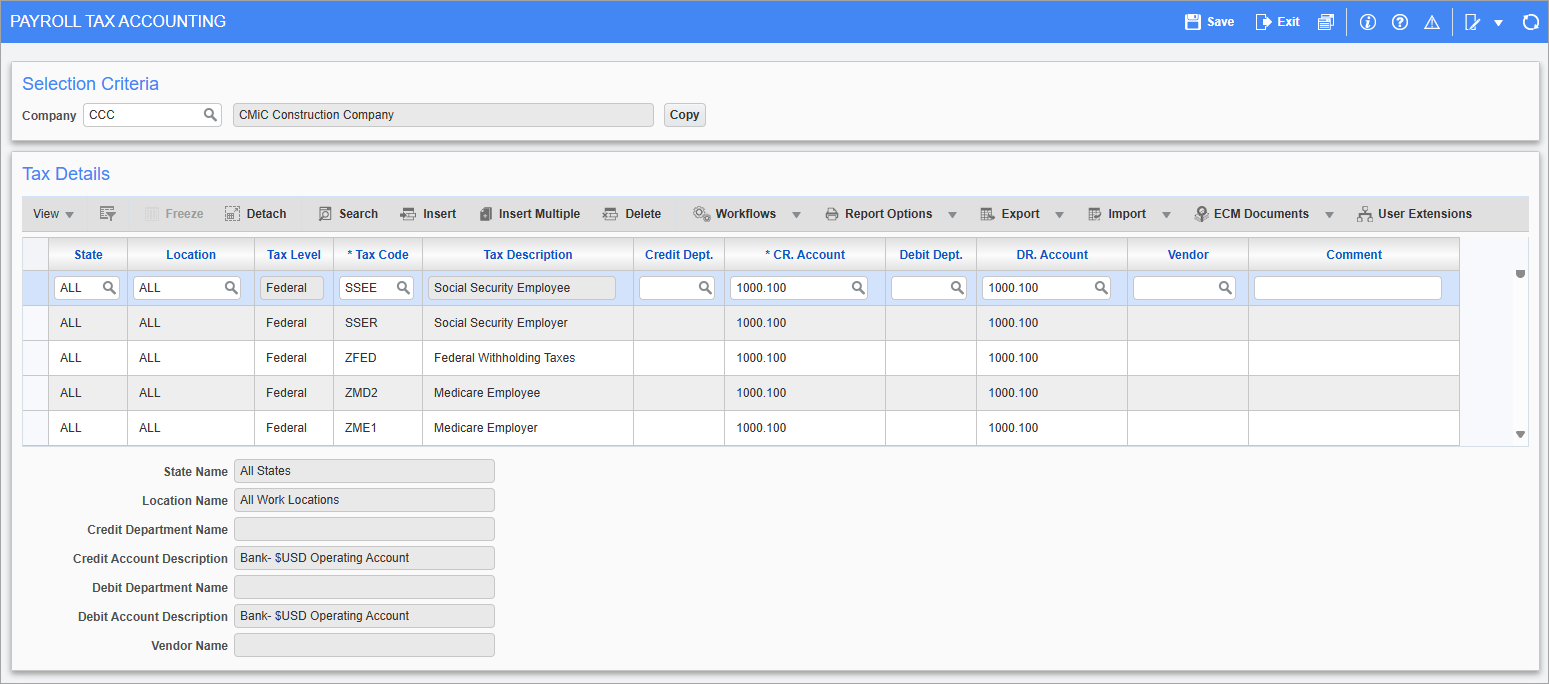
Task: Open the information circle icon
Action: click(x=1368, y=22)
